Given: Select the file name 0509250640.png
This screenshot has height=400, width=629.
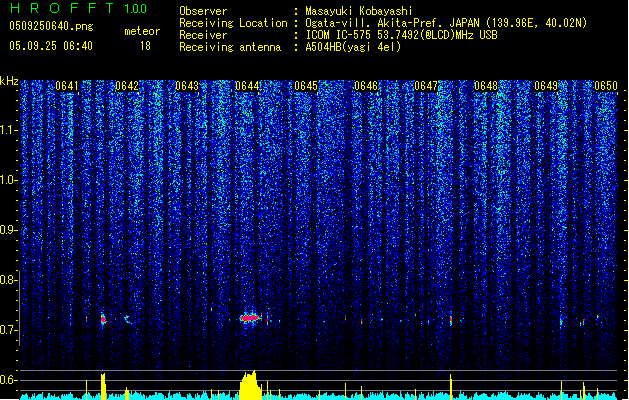Looking at the screenshot, I should [51, 27].
